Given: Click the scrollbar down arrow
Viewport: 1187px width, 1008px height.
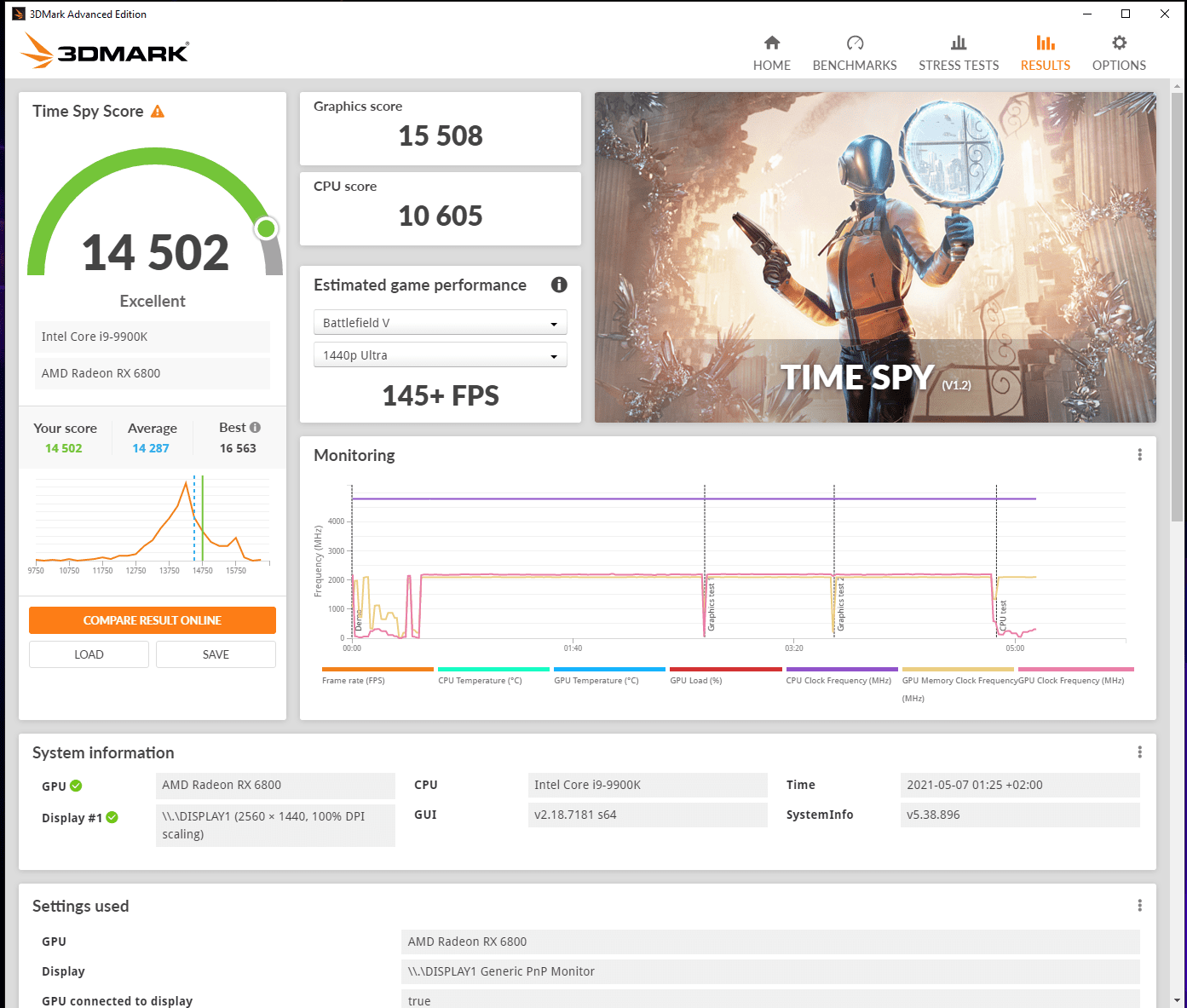Looking at the screenshot, I should point(1178,1000).
